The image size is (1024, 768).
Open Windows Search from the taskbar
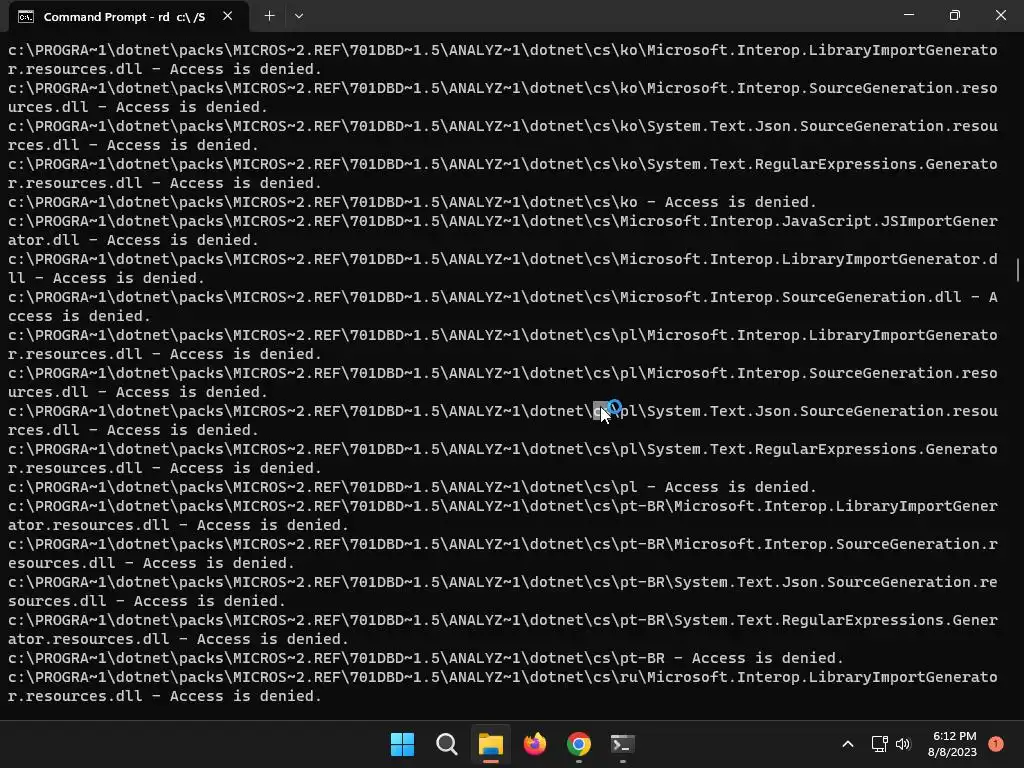pos(447,744)
